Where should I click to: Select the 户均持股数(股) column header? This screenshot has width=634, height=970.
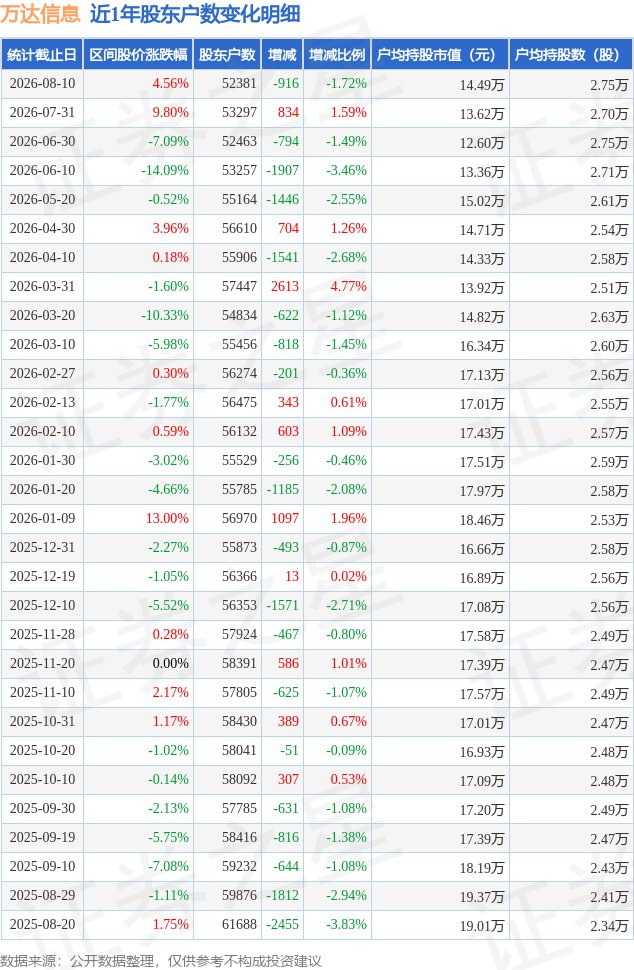click(x=570, y=54)
